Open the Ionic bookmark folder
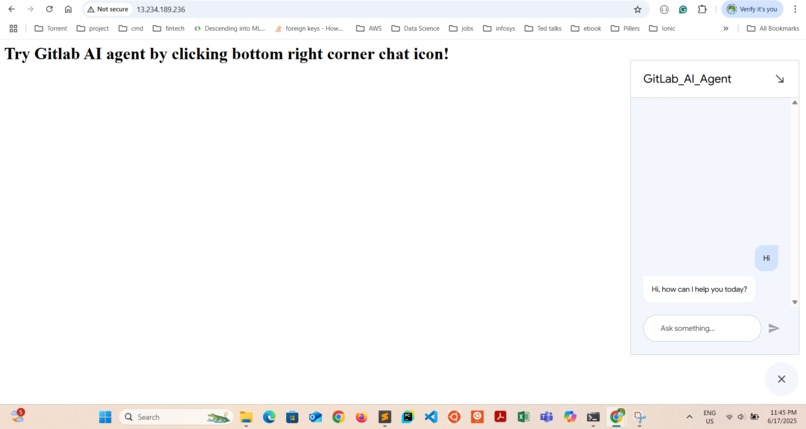Viewport: 806px width, 429px height. 662,28
